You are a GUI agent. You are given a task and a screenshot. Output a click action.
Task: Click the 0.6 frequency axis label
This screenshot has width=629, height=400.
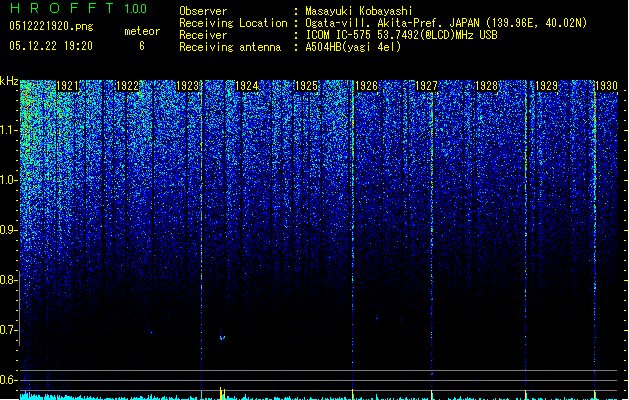tap(7, 380)
